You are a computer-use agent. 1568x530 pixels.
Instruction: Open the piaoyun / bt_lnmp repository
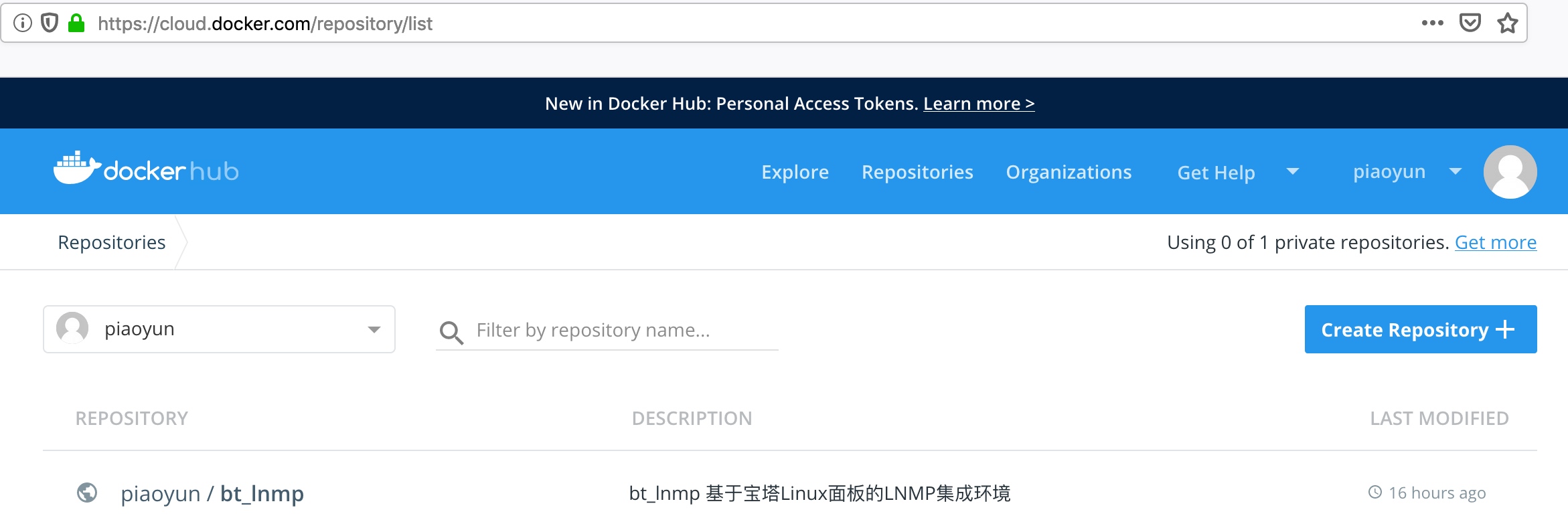click(x=212, y=494)
